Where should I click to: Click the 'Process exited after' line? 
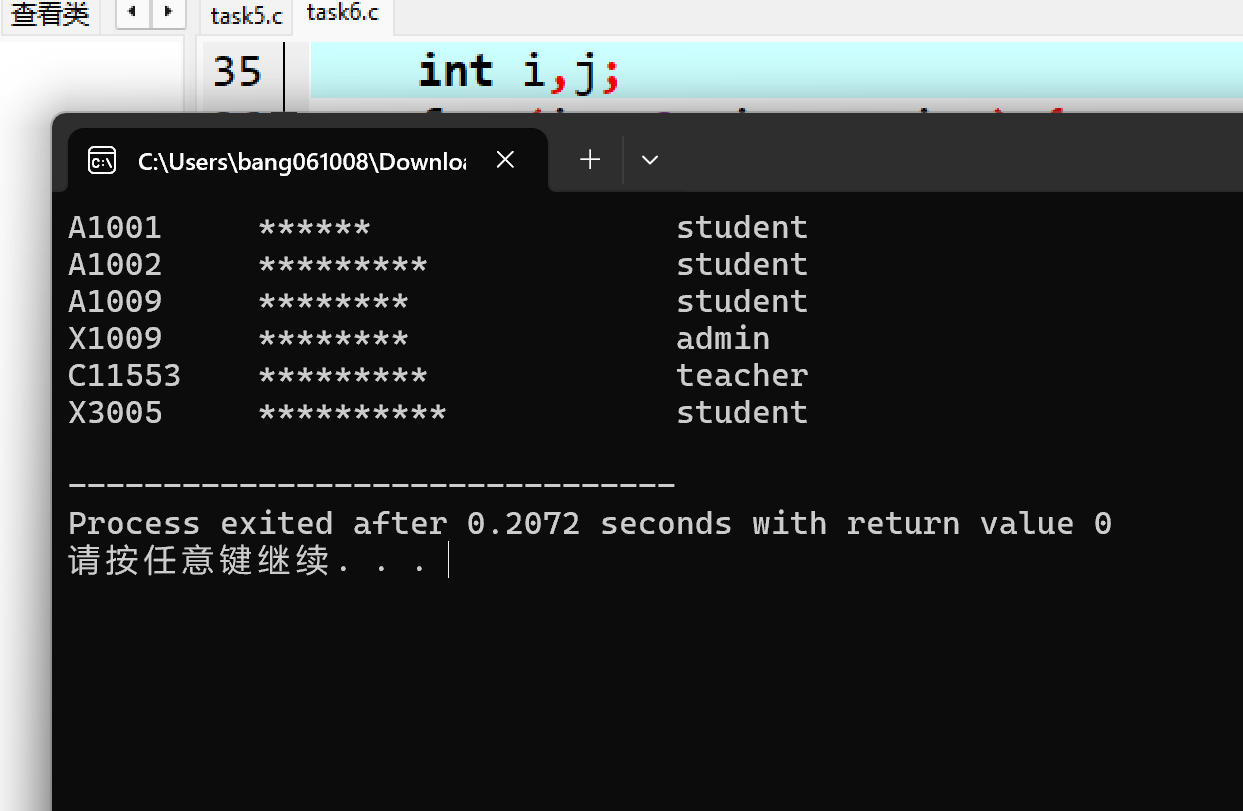pyautogui.click(x=590, y=524)
